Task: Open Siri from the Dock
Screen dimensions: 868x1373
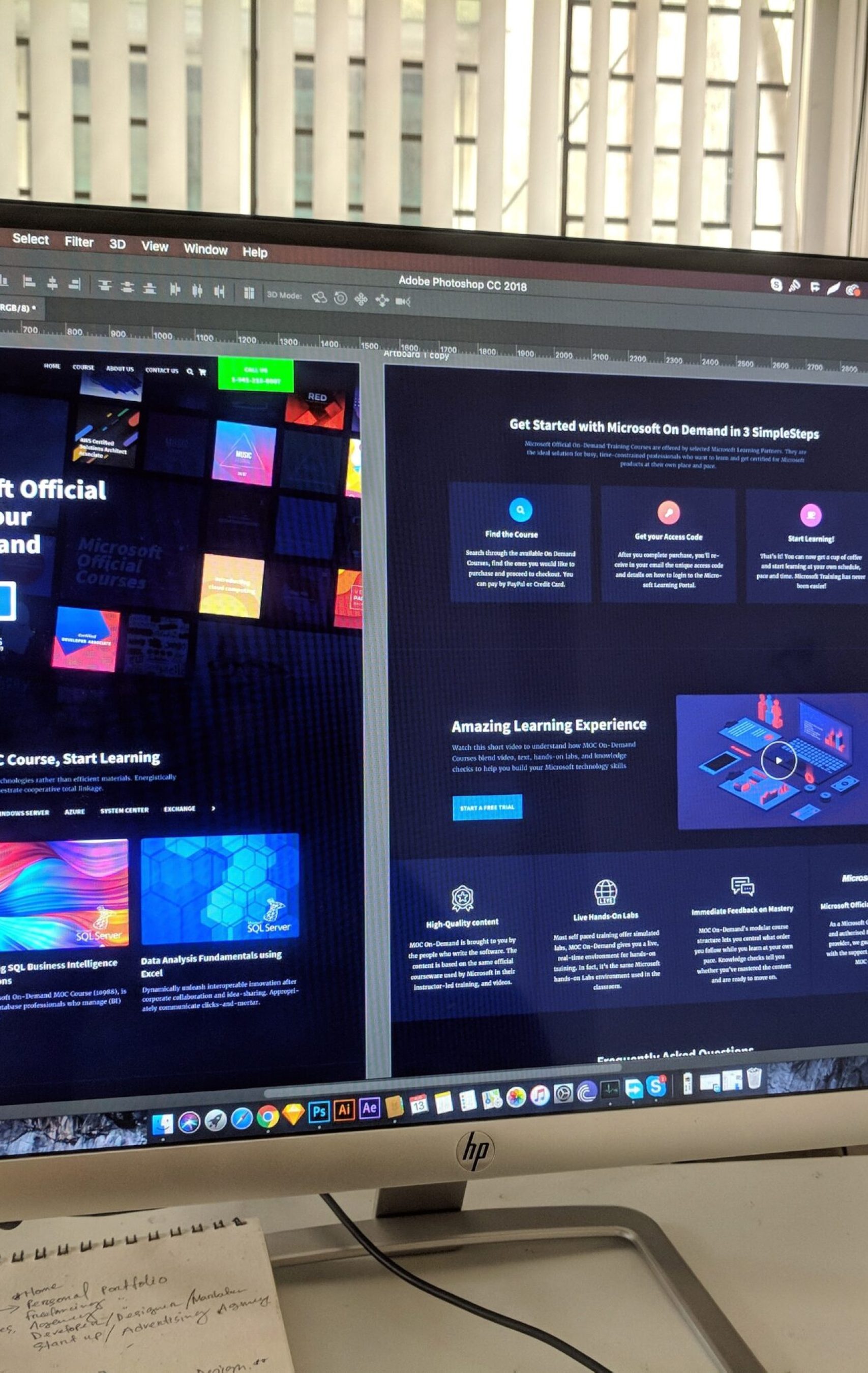Action: [x=189, y=1122]
